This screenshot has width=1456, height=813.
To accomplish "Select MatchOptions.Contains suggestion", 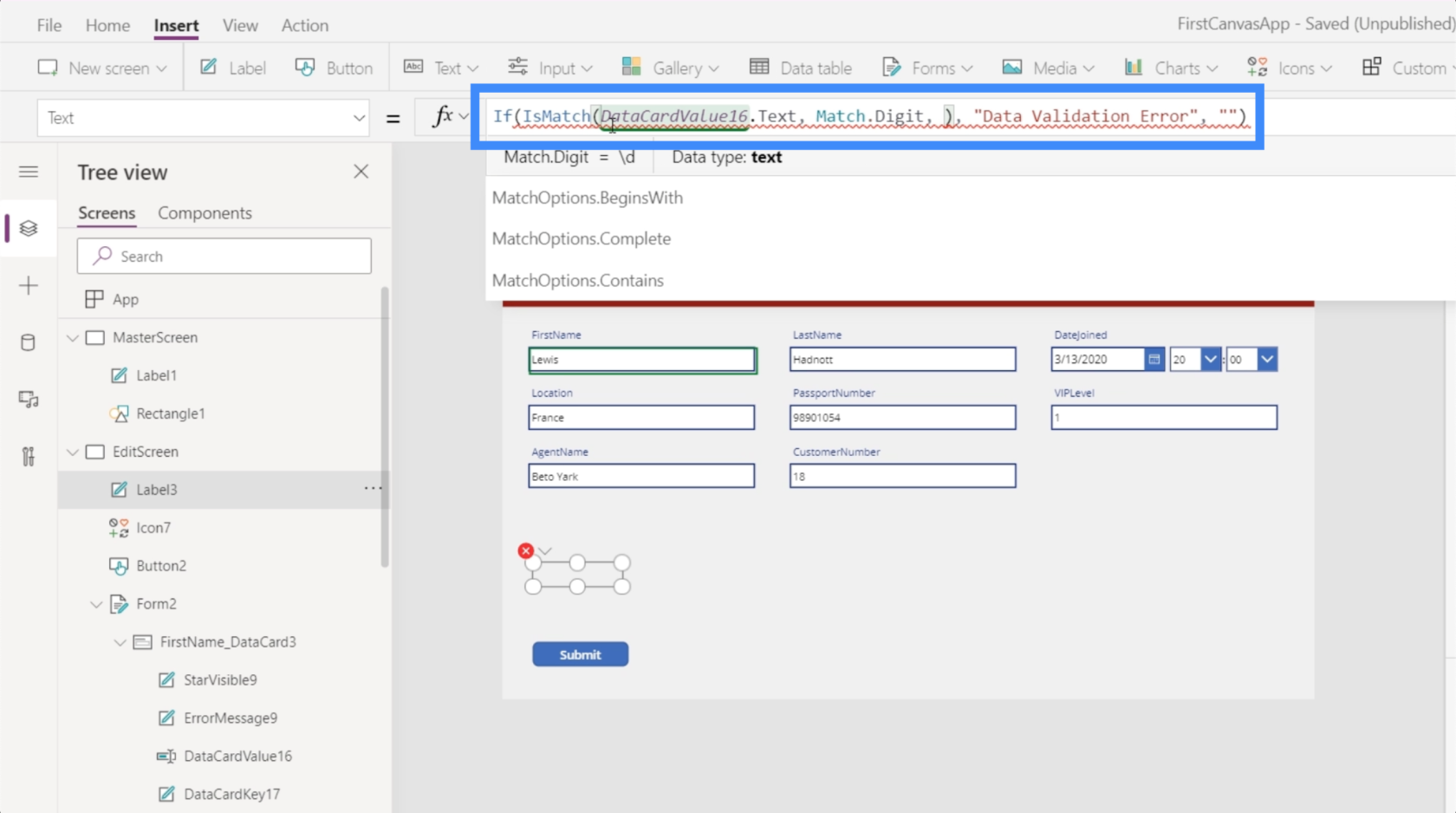I will (578, 280).
